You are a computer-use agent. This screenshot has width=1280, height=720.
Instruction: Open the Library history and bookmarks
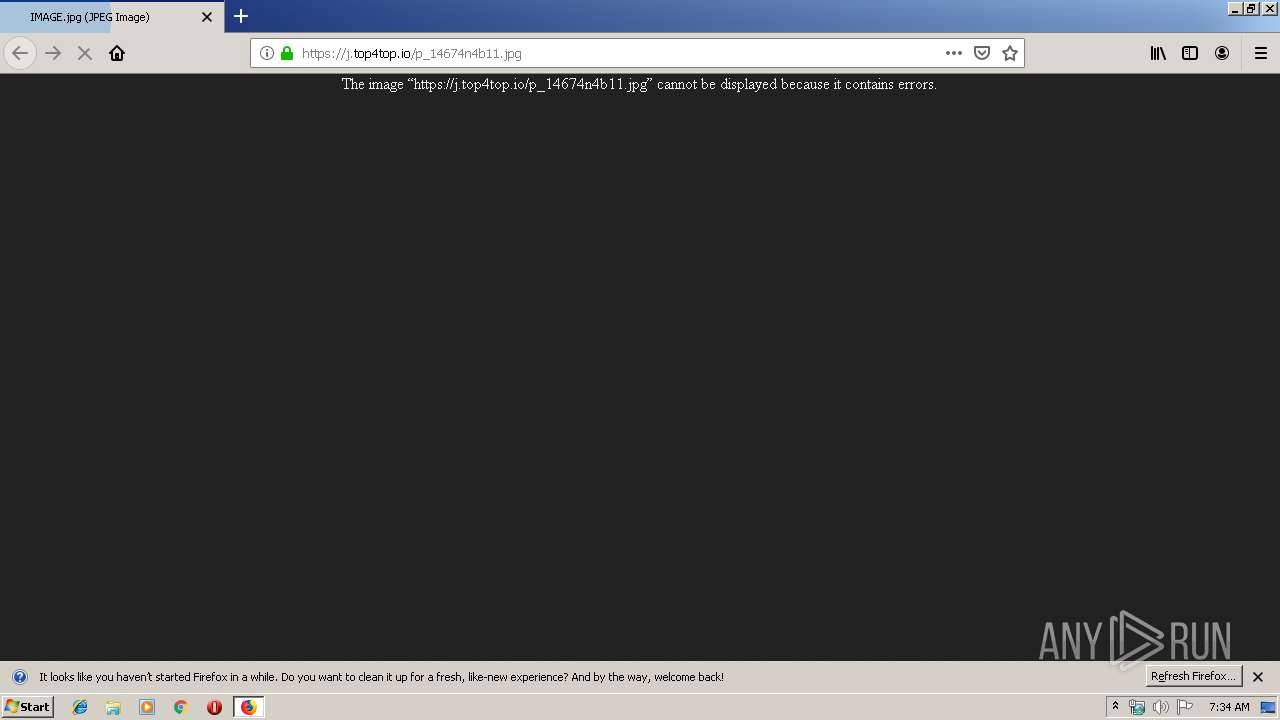[1158, 53]
